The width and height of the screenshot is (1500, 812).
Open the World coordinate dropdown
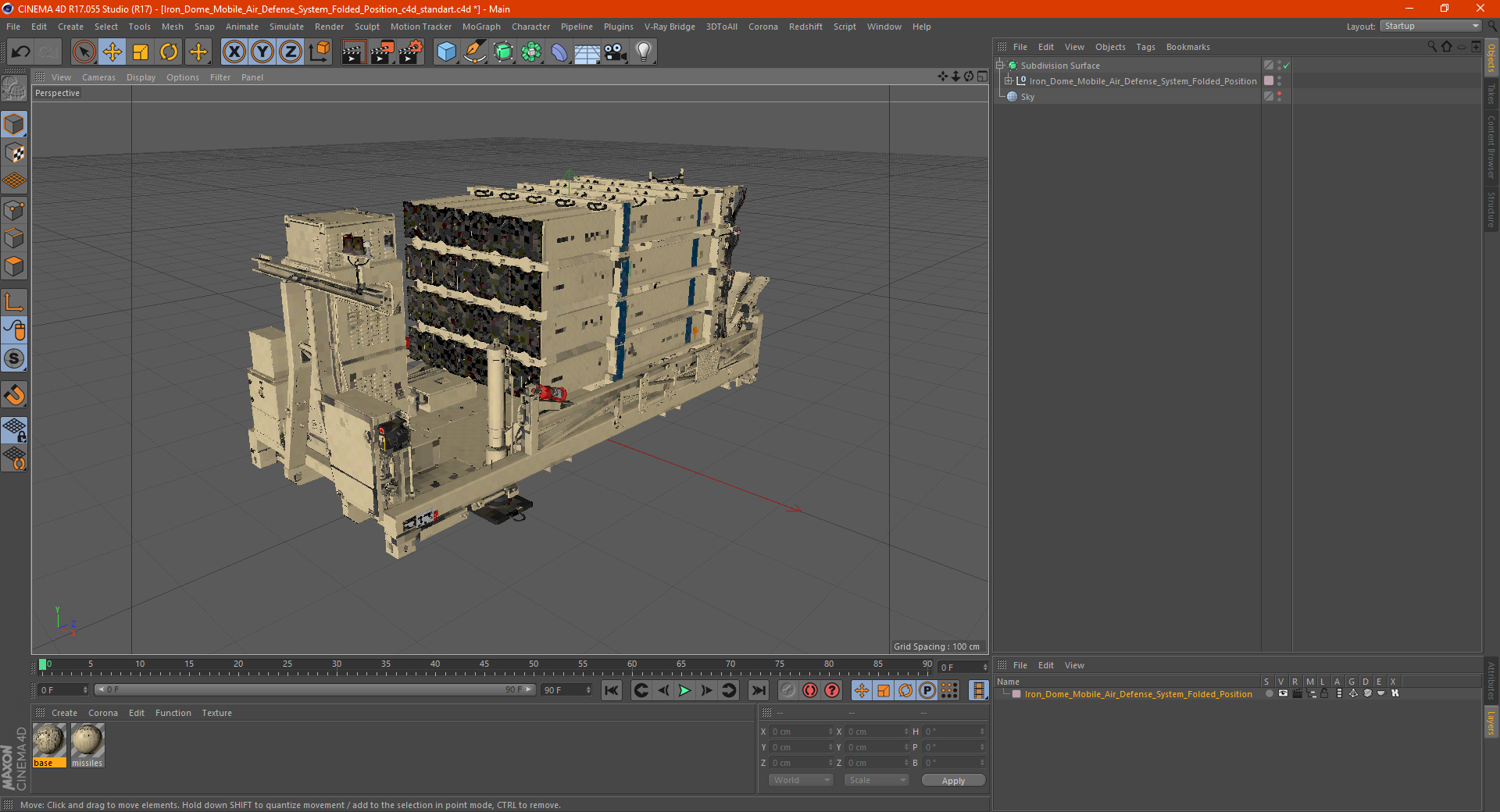tap(801, 780)
